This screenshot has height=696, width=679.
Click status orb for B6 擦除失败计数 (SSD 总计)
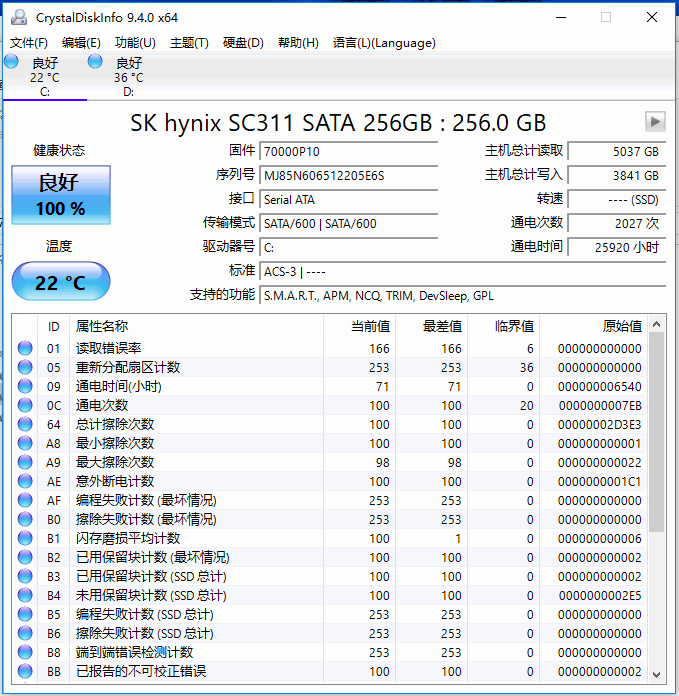click(25, 633)
